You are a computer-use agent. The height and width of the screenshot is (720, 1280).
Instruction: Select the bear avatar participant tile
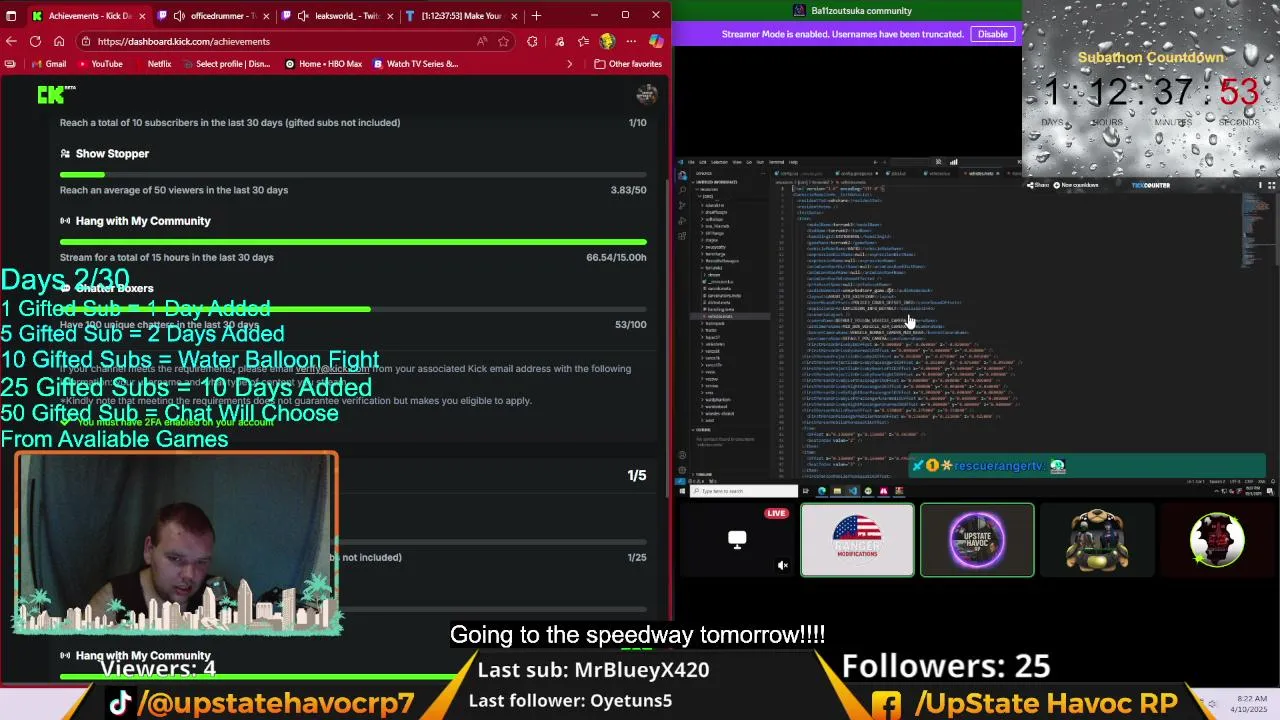1097,540
